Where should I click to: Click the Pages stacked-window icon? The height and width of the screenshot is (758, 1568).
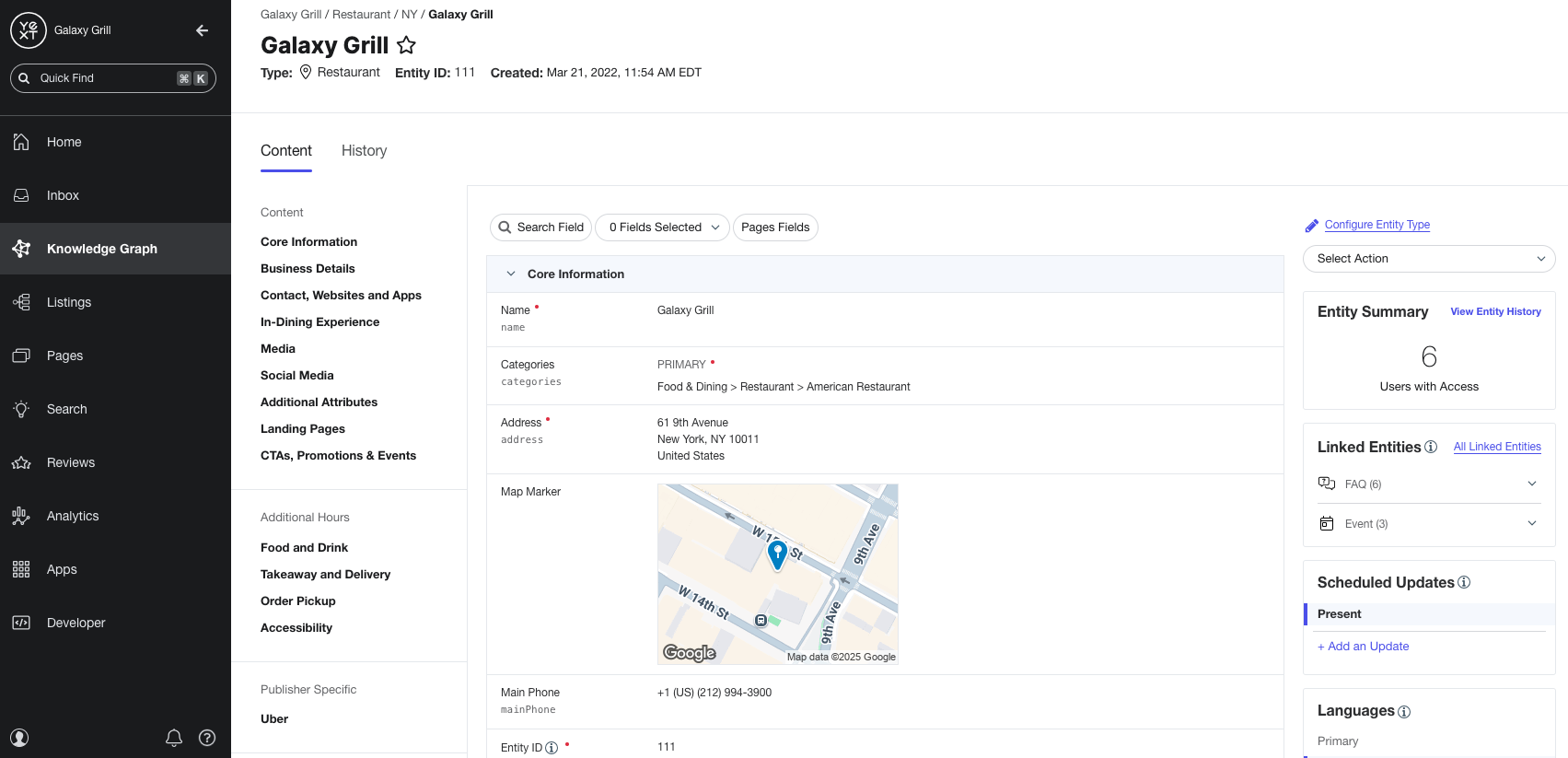tap(21, 356)
